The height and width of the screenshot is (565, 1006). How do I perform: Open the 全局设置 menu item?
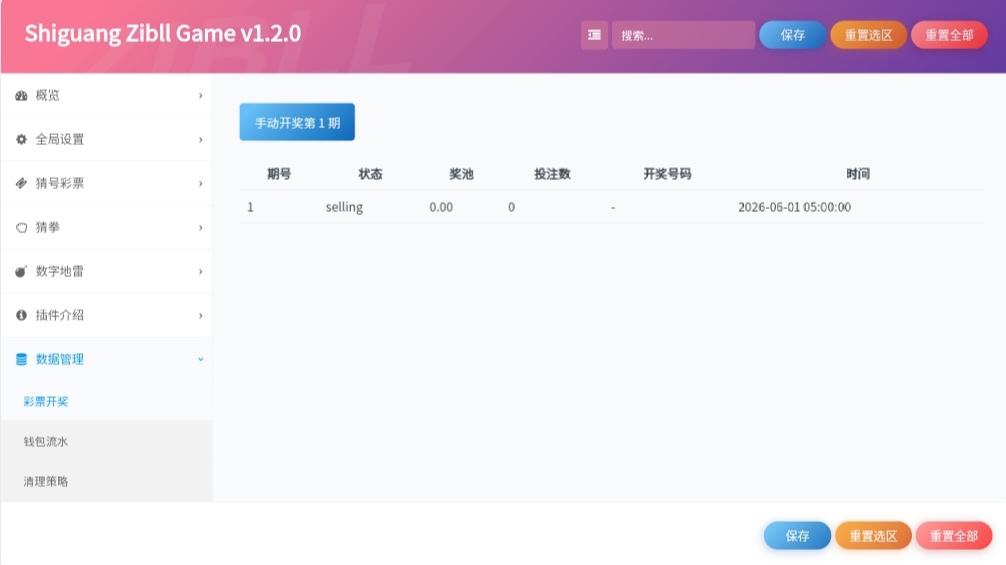[107, 139]
